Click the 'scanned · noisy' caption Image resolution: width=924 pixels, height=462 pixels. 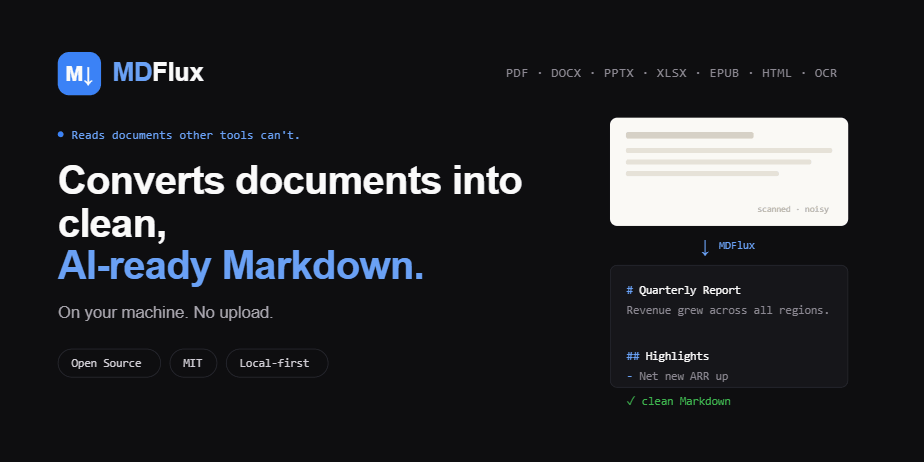tap(793, 209)
